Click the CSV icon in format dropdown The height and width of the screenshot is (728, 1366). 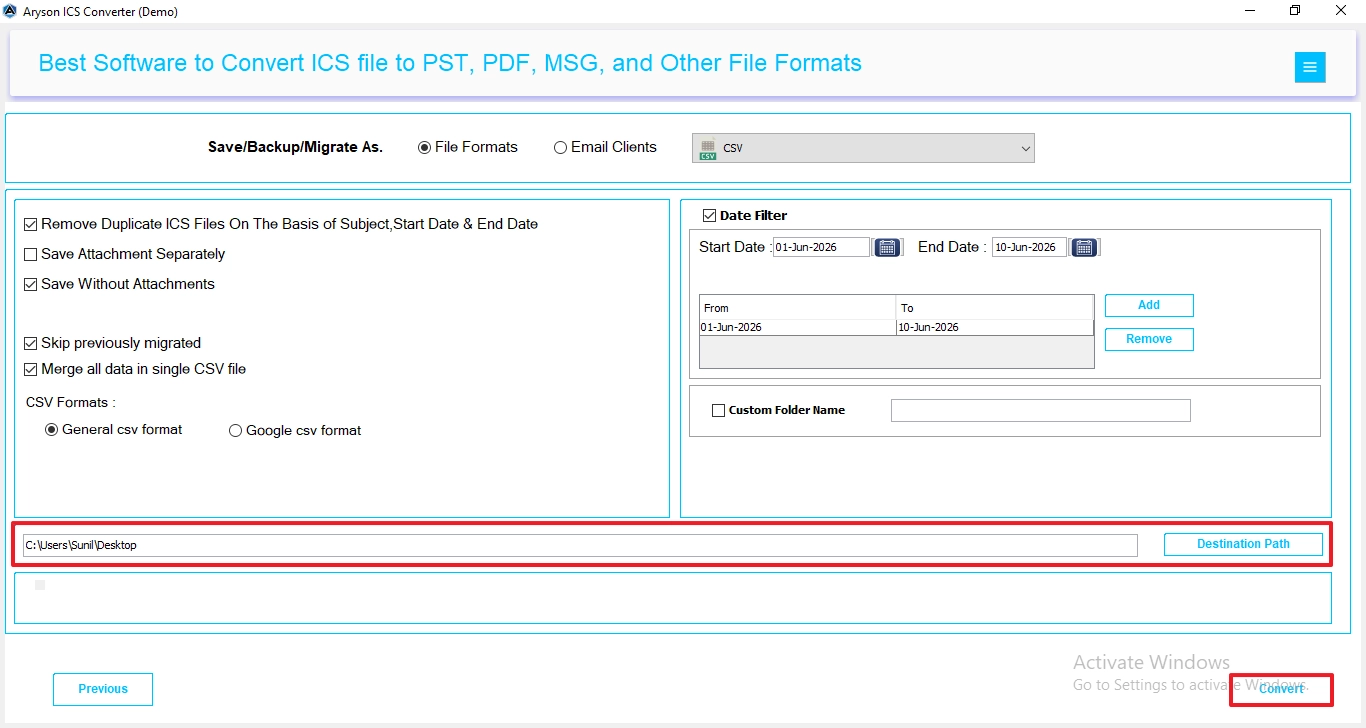pyautogui.click(x=708, y=148)
